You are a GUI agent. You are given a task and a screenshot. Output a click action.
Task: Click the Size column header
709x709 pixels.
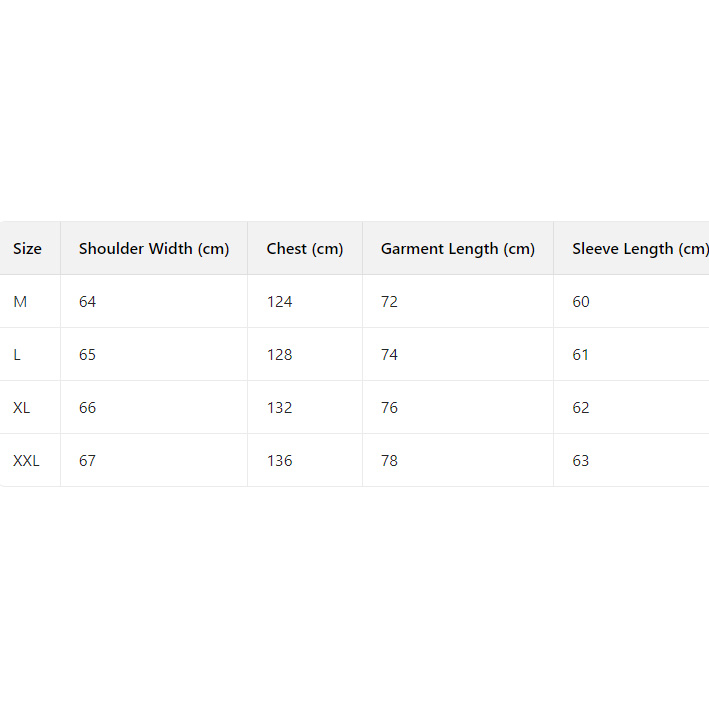[28, 249]
